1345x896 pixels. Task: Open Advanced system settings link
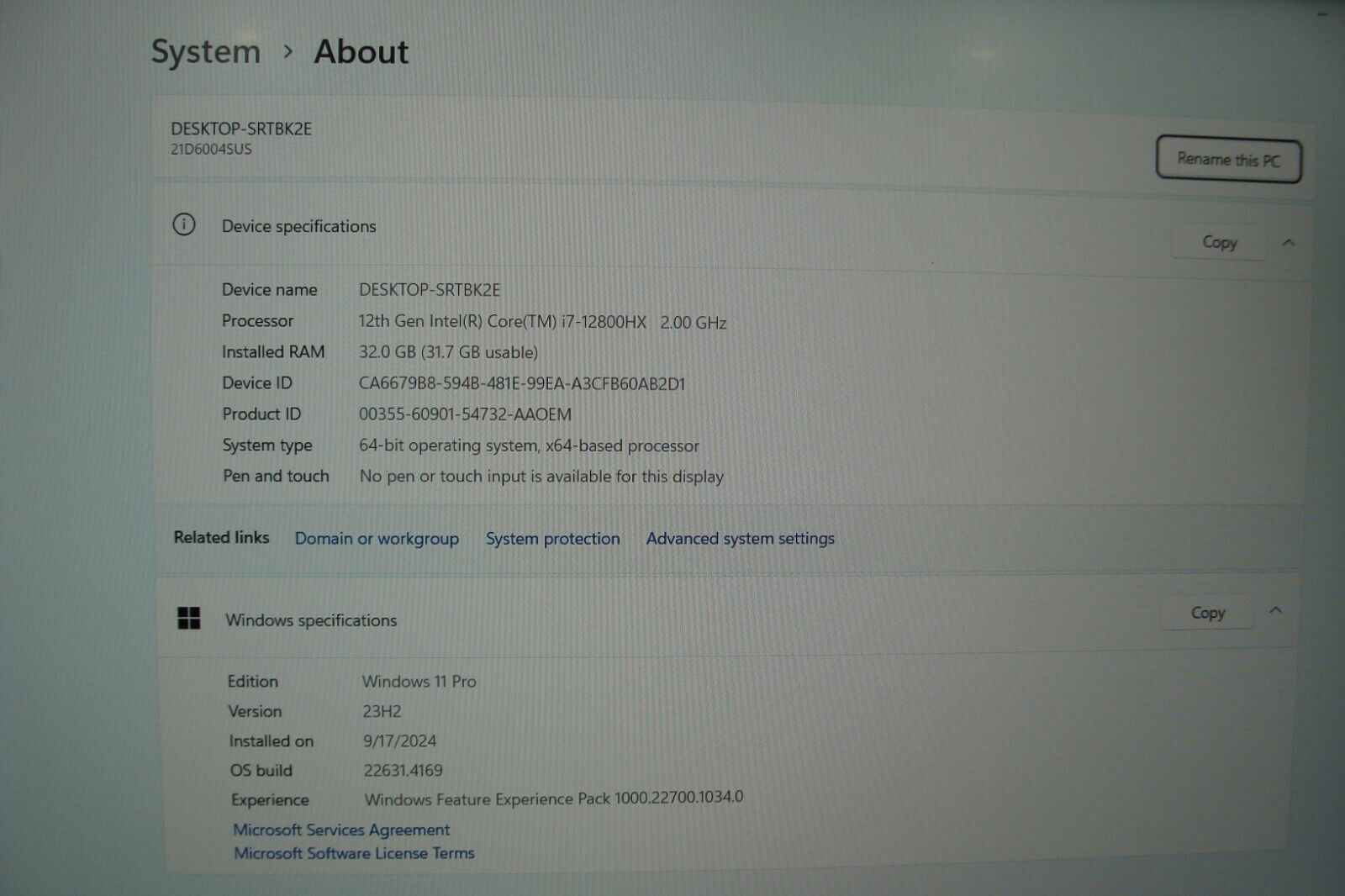[740, 538]
